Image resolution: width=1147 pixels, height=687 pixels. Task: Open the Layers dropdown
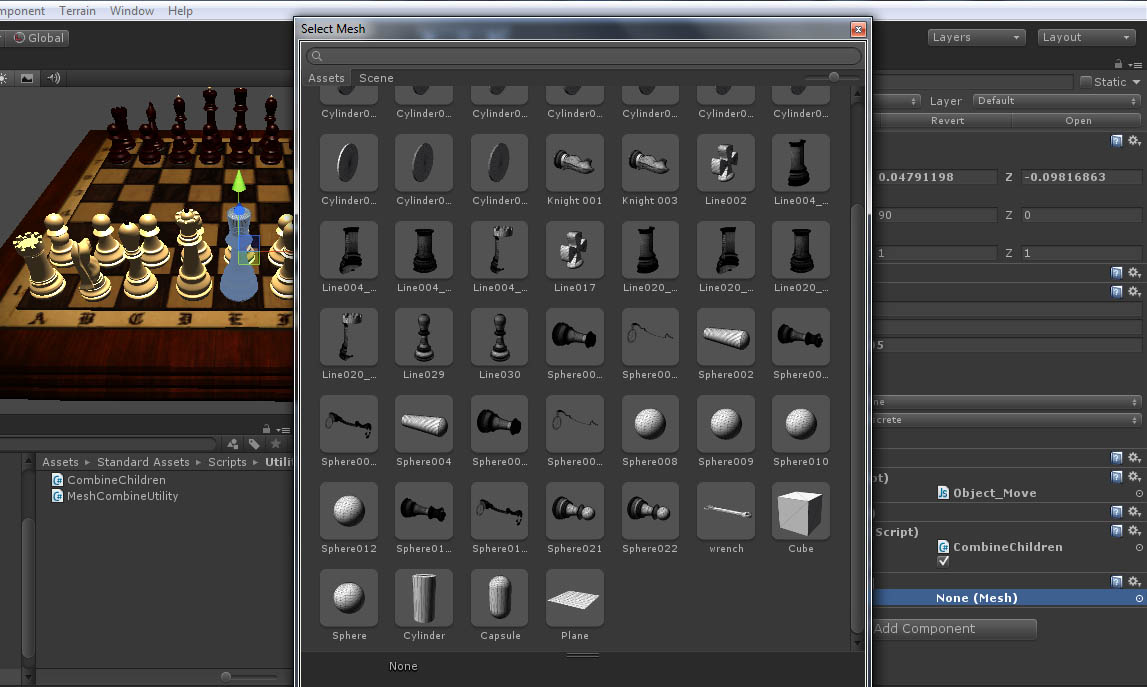(975, 37)
